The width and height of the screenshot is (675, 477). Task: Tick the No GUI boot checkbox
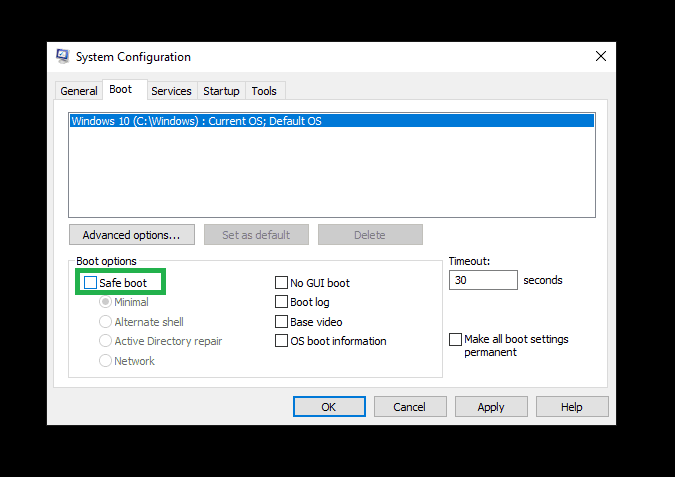pyautogui.click(x=282, y=283)
